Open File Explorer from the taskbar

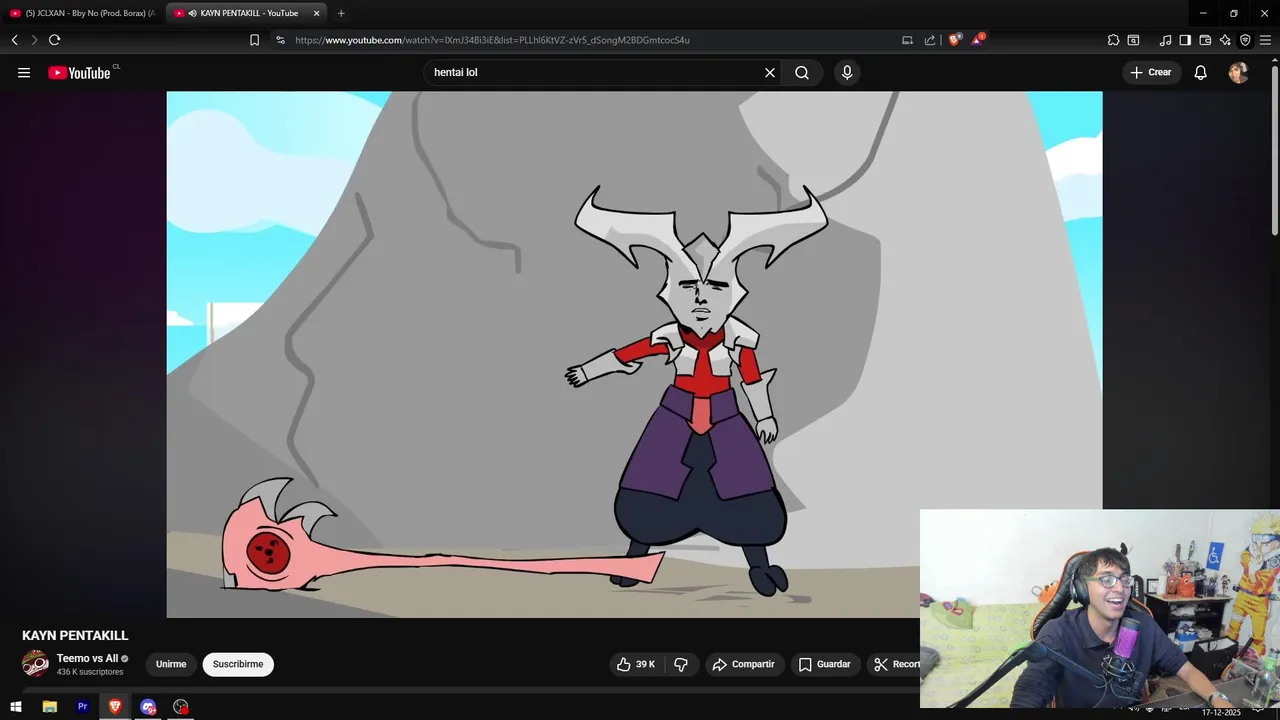[49, 707]
